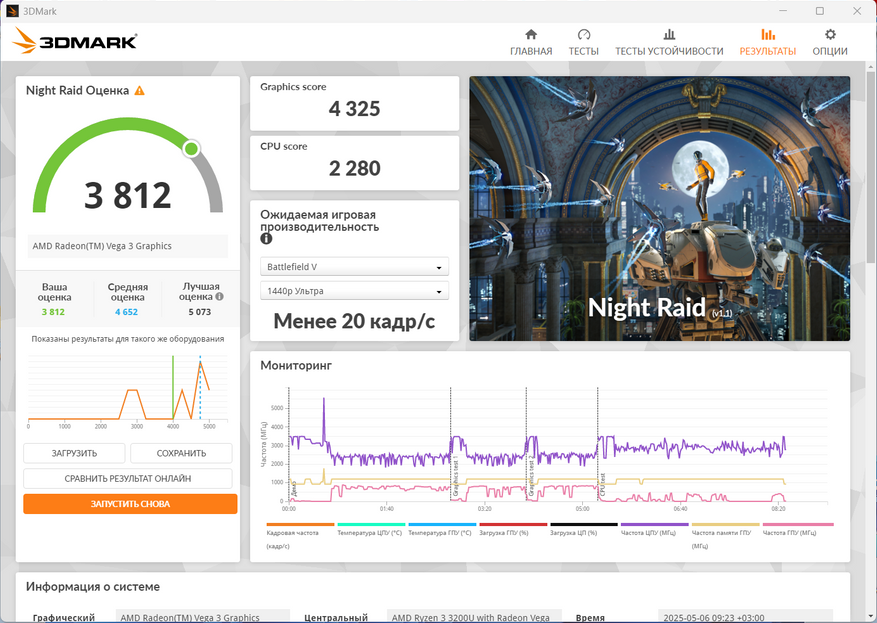This screenshot has width=877, height=623.
Task: Open options via the gear icon
Action: [x=830, y=34]
